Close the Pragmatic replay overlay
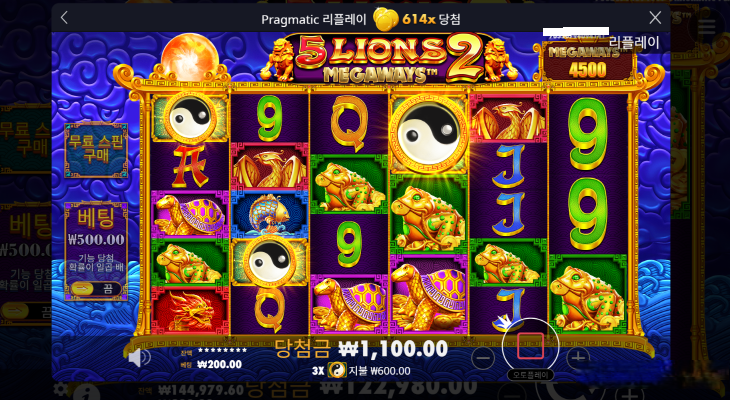This screenshot has height=400, width=730. click(655, 18)
